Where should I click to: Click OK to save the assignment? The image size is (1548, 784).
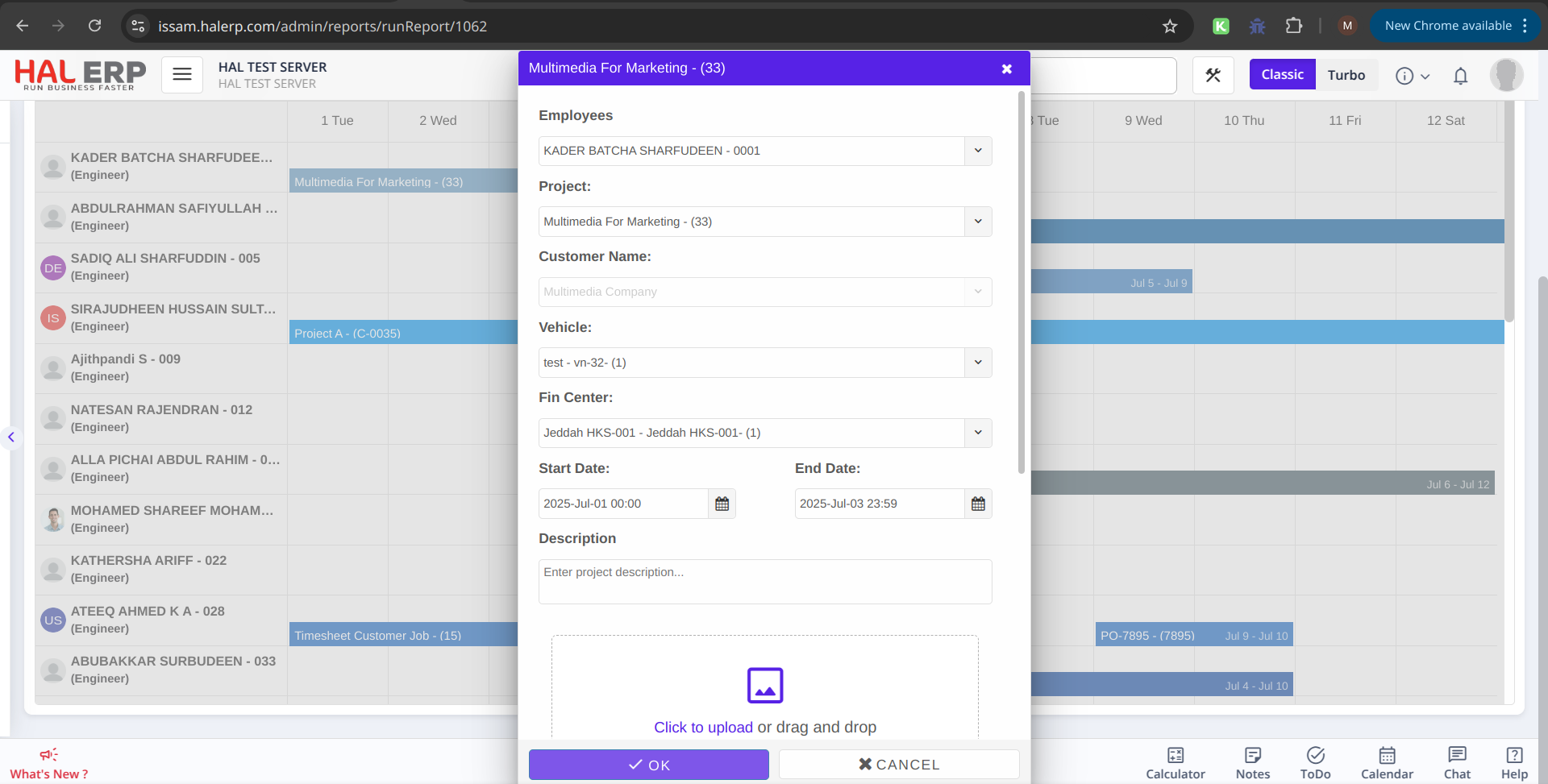[x=648, y=765]
